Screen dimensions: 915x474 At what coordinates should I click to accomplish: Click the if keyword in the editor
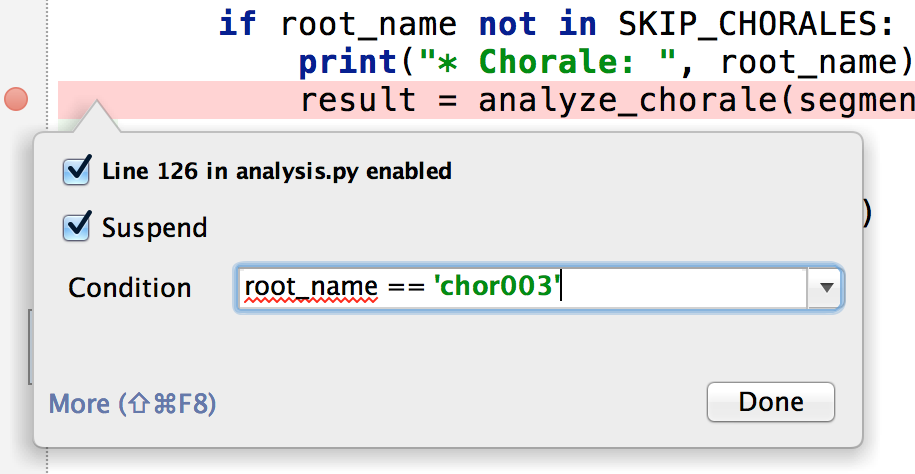[x=239, y=23]
